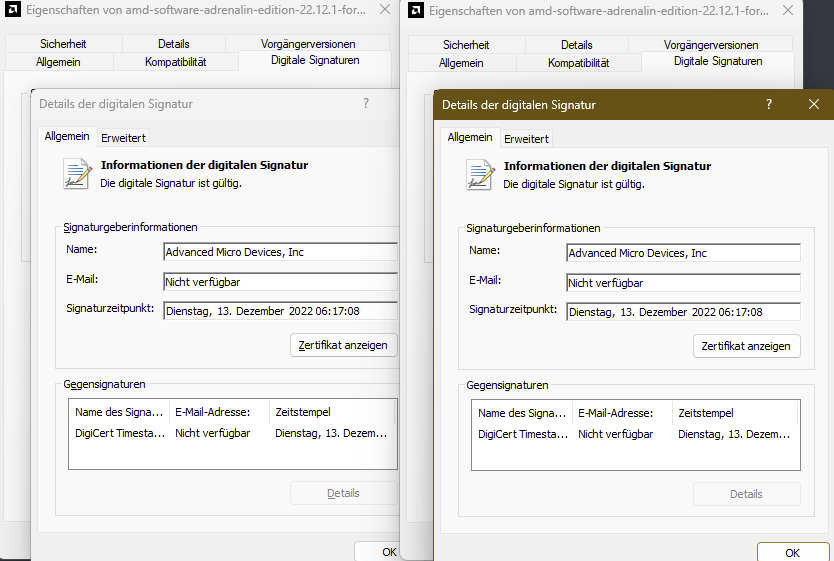Image resolution: width=834 pixels, height=561 pixels.
Task: Close the left Eigenschaften window
Action: click(x=385, y=9)
